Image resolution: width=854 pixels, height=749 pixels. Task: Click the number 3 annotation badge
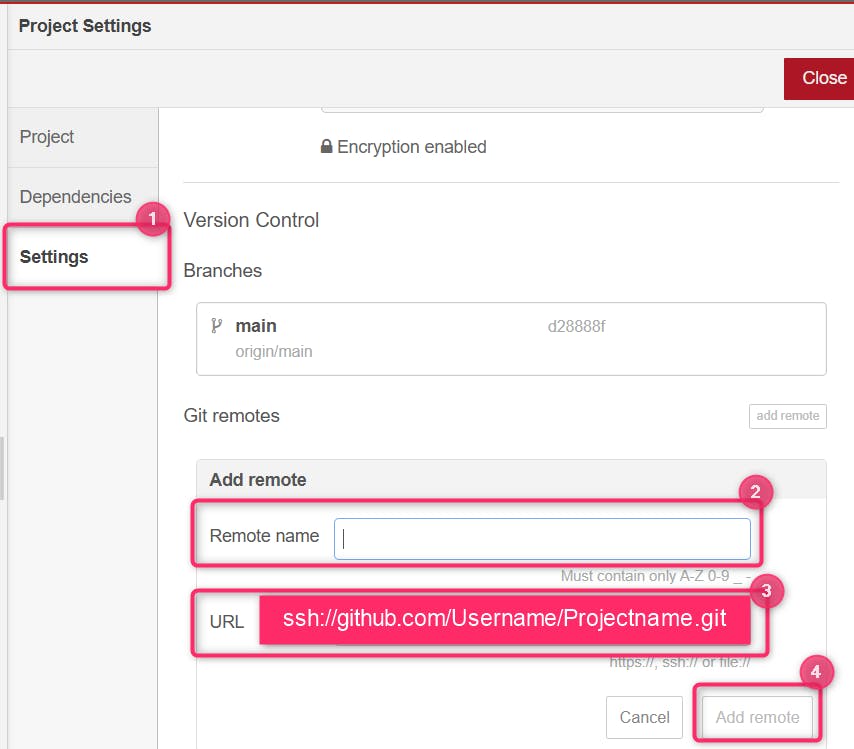tap(766, 591)
